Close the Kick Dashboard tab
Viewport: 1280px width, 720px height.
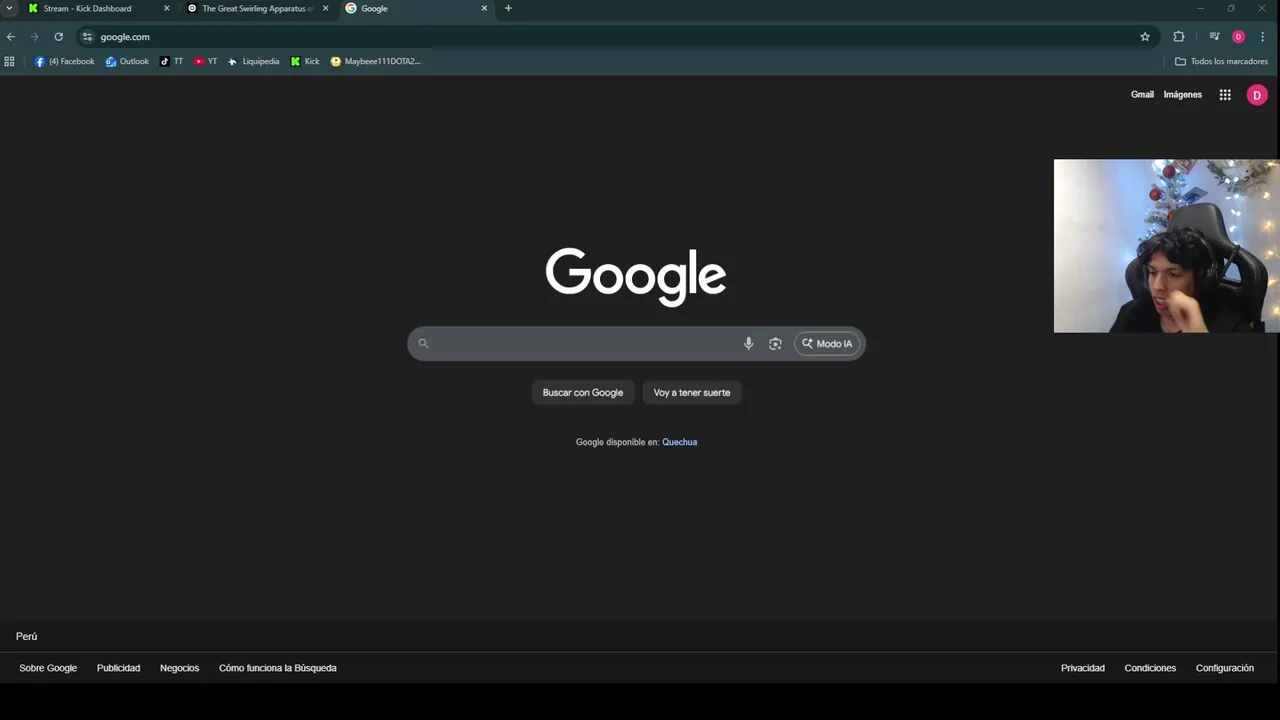(167, 8)
